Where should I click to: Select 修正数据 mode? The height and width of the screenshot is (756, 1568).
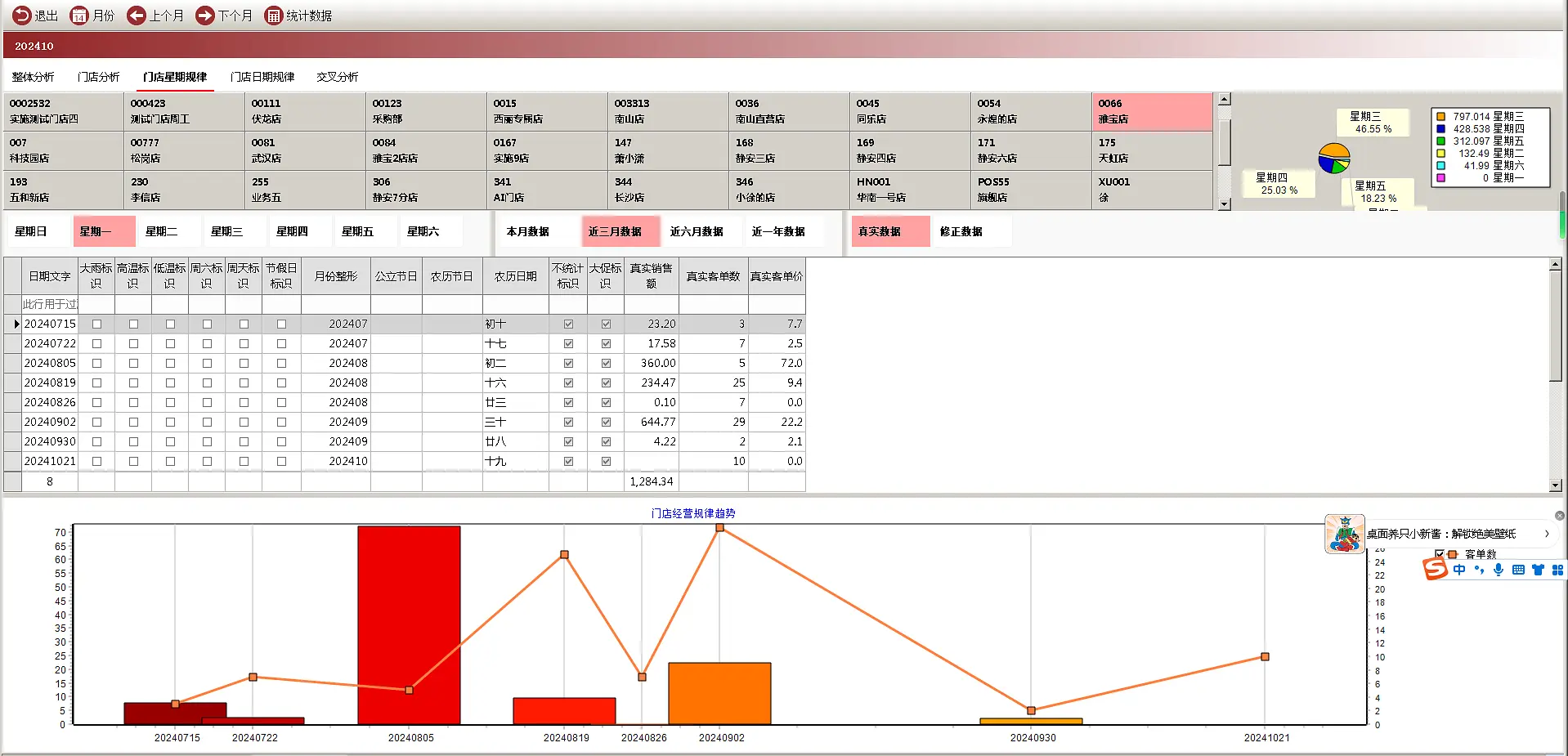tap(972, 231)
